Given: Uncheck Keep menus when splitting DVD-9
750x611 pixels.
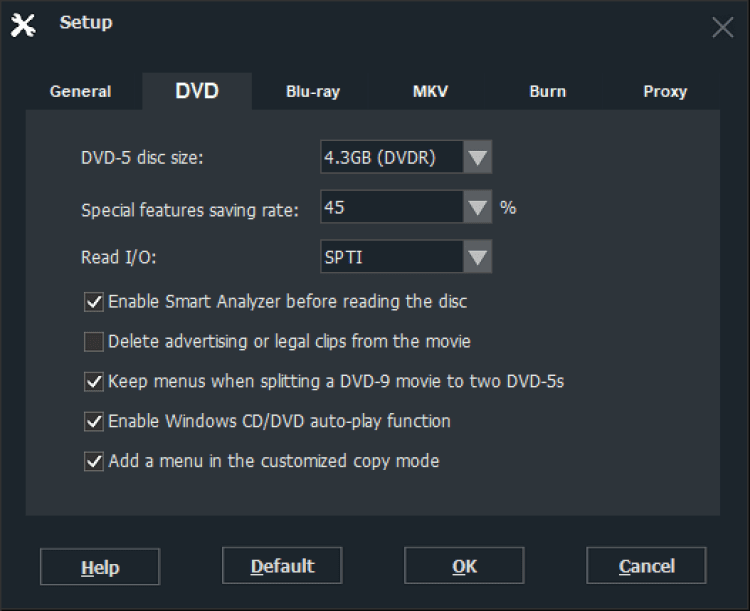Looking at the screenshot, I should (x=94, y=381).
